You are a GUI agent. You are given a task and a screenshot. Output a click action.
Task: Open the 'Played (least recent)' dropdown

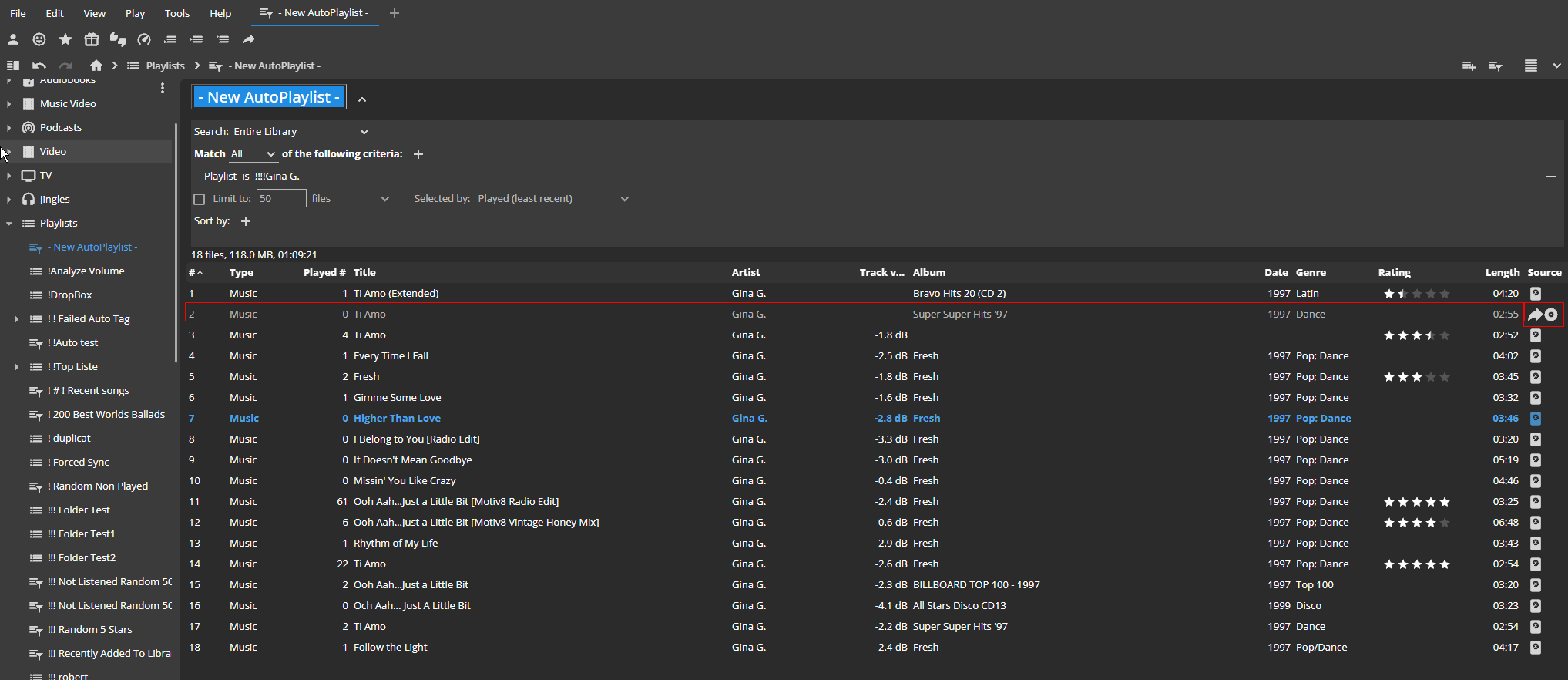tap(553, 199)
